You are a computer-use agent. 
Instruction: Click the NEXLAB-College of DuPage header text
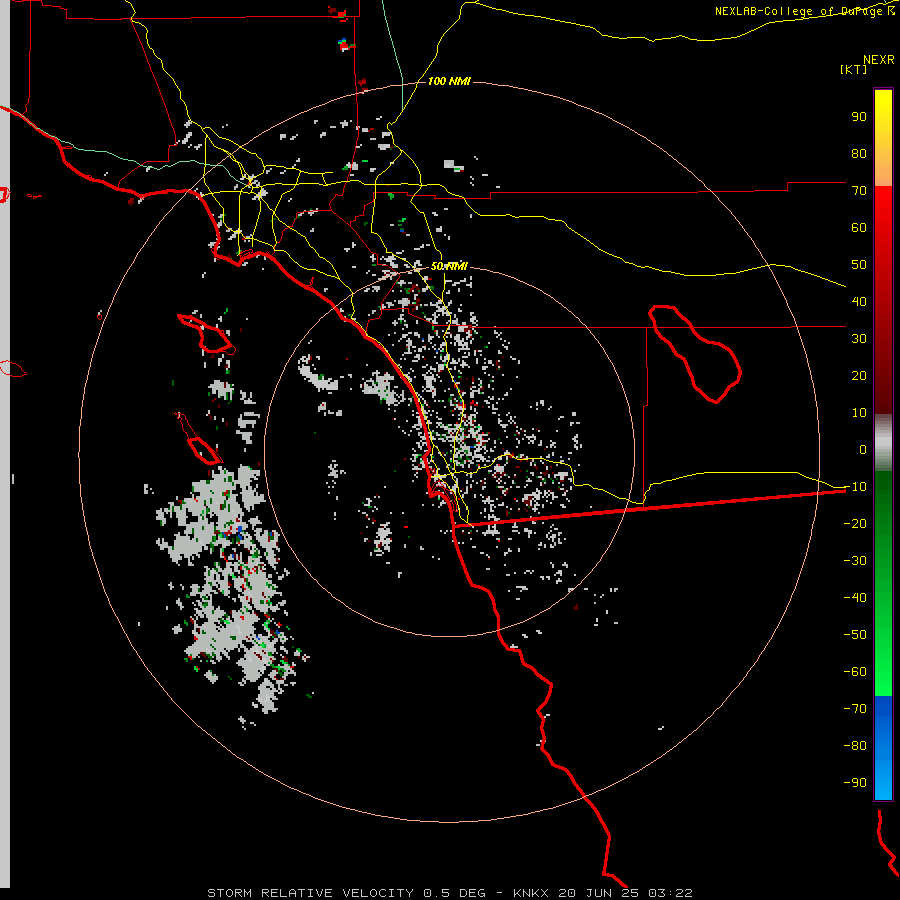(x=805, y=11)
